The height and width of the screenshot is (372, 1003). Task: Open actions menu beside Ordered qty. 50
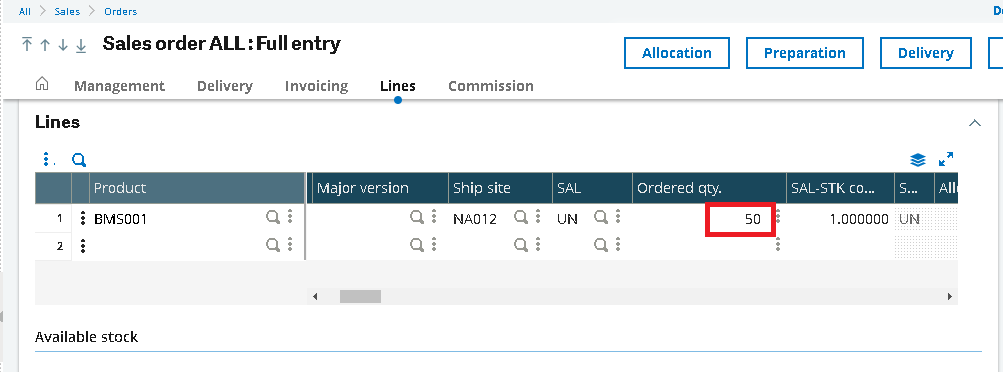(778, 219)
